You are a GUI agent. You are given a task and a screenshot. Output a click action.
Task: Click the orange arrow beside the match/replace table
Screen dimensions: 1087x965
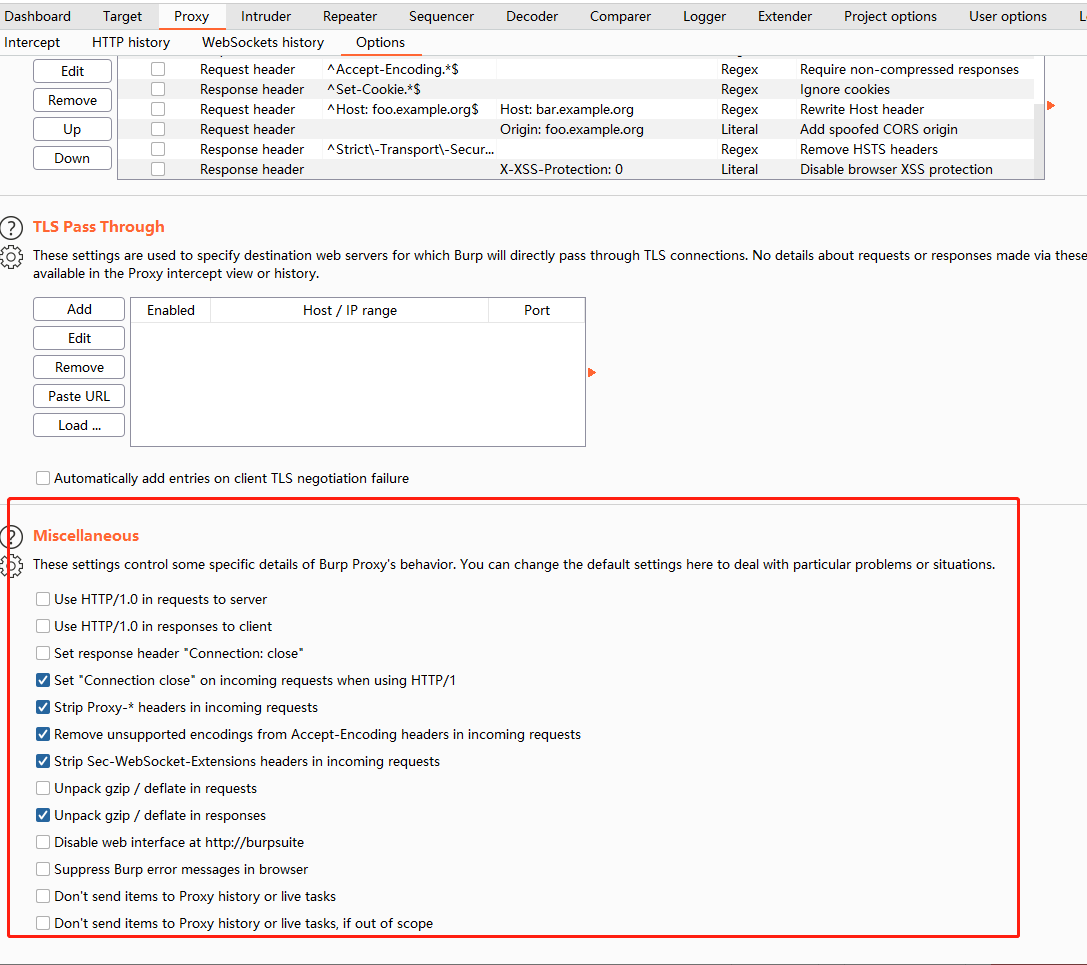1050,104
